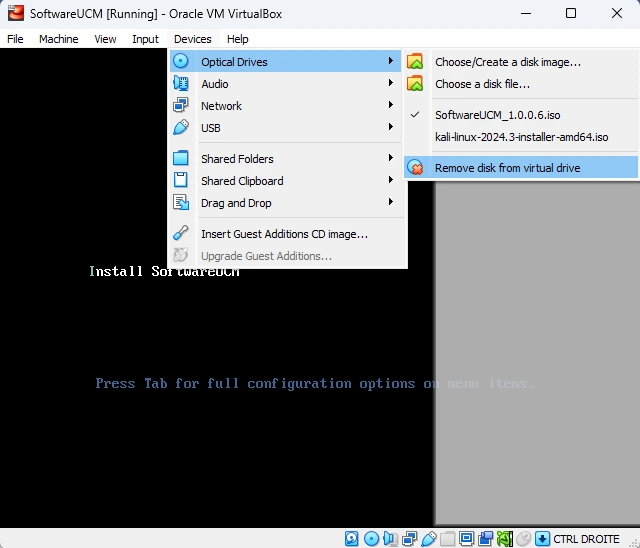
Task: Click the Audio speaker icon in Devices menu
Action: (180, 83)
